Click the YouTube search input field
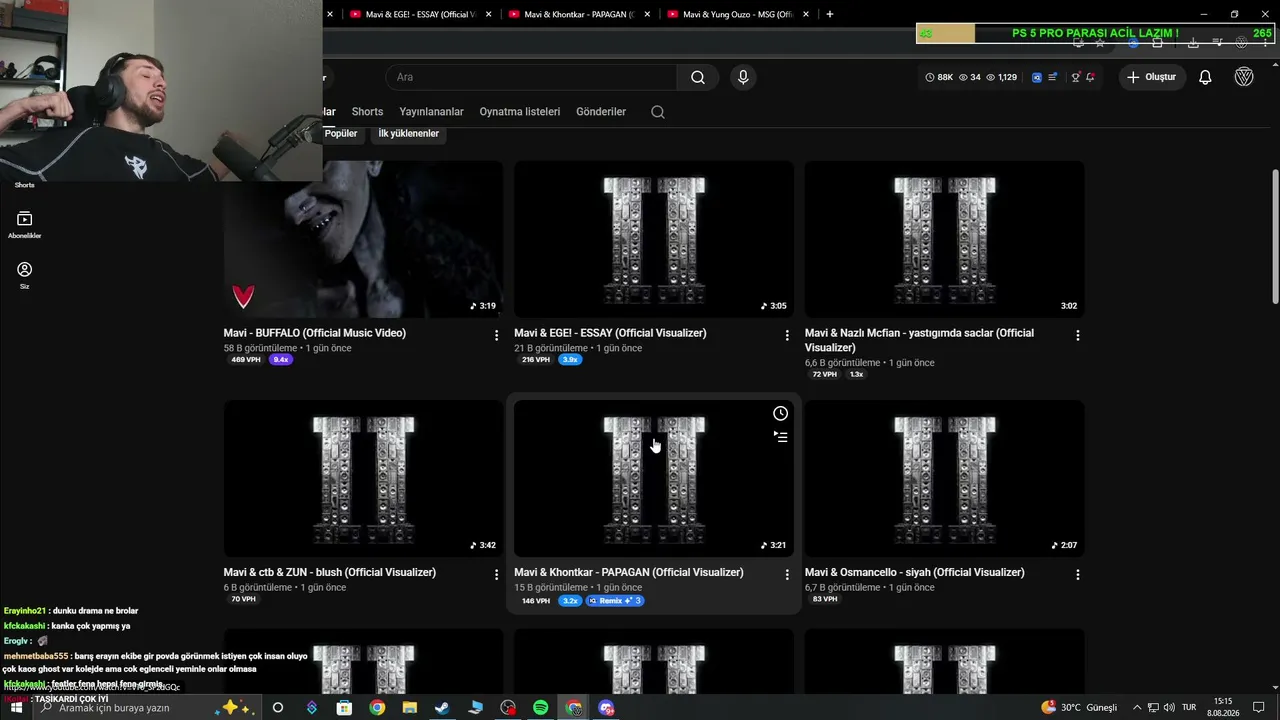The height and width of the screenshot is (720, 1280). tap(531, 77)
